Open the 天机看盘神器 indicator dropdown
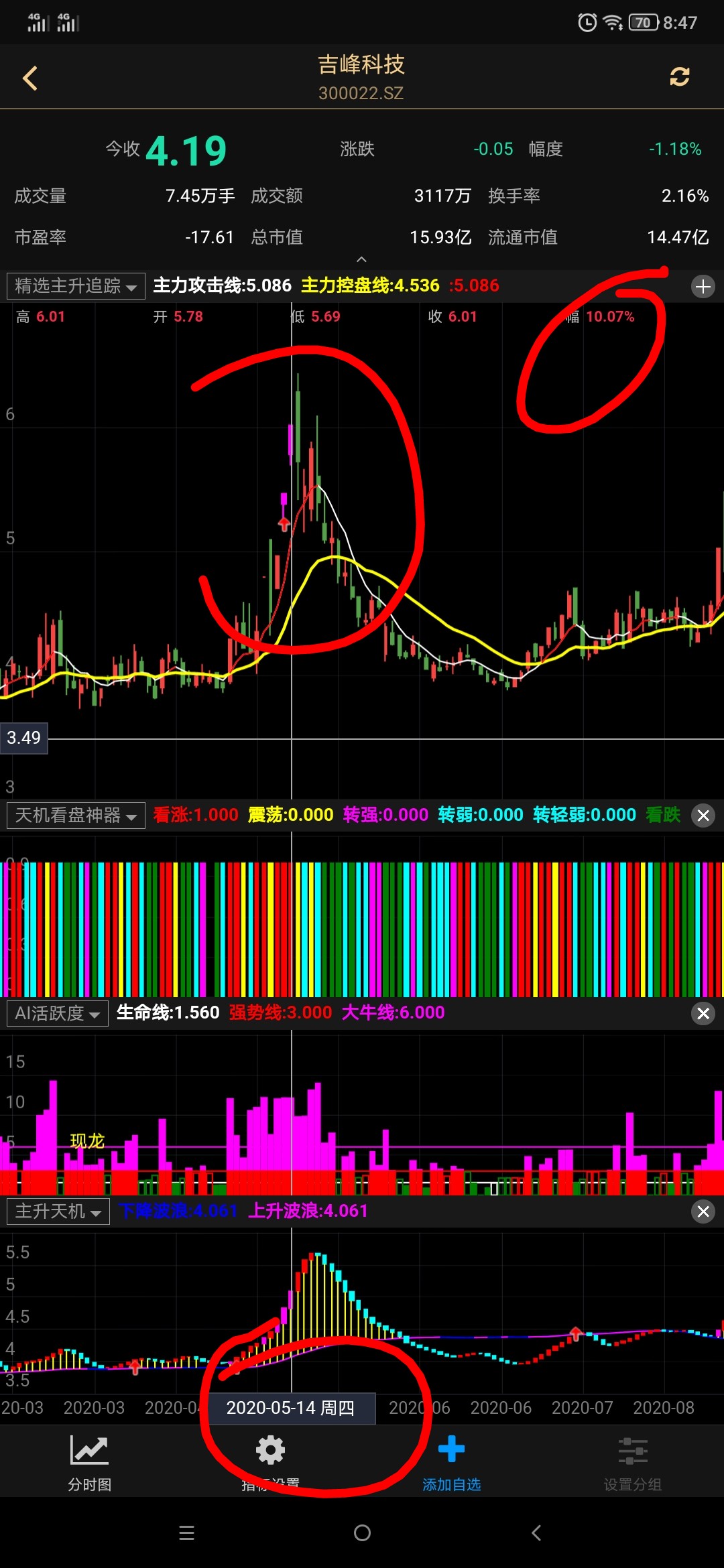This screenshot has height=1568, width=724. coord(76,815)
